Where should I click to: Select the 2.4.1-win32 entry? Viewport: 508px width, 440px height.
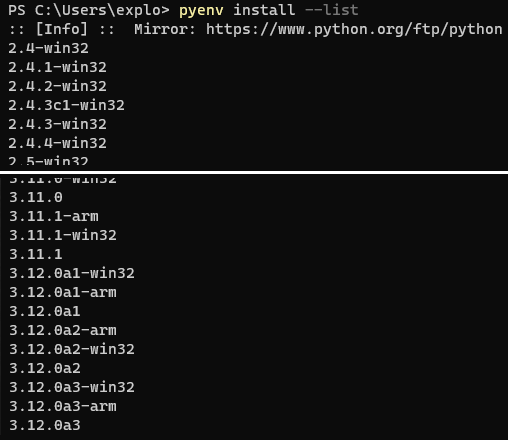(57, 67)
